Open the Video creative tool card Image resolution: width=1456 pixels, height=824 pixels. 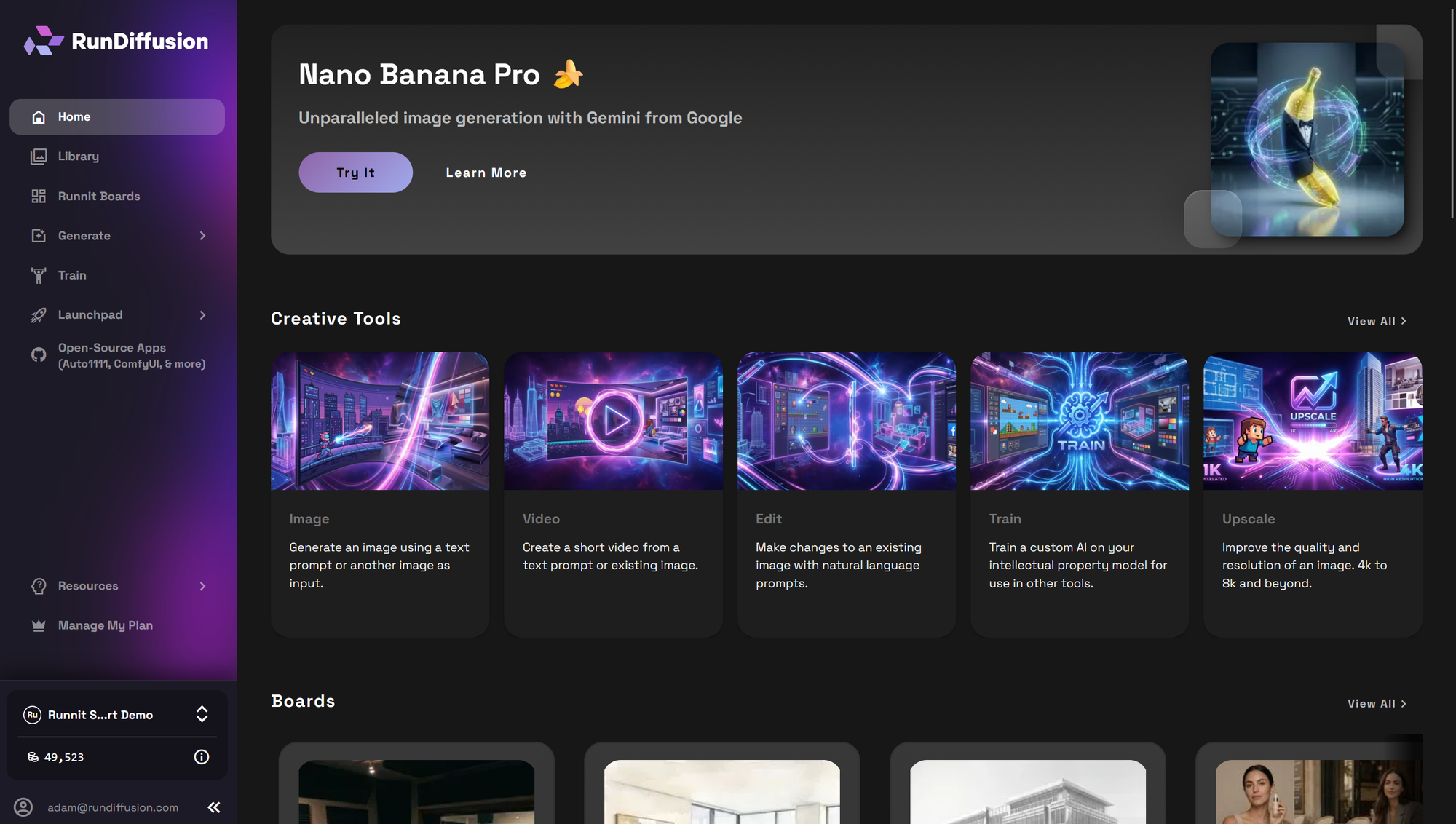tap(613, 495)
